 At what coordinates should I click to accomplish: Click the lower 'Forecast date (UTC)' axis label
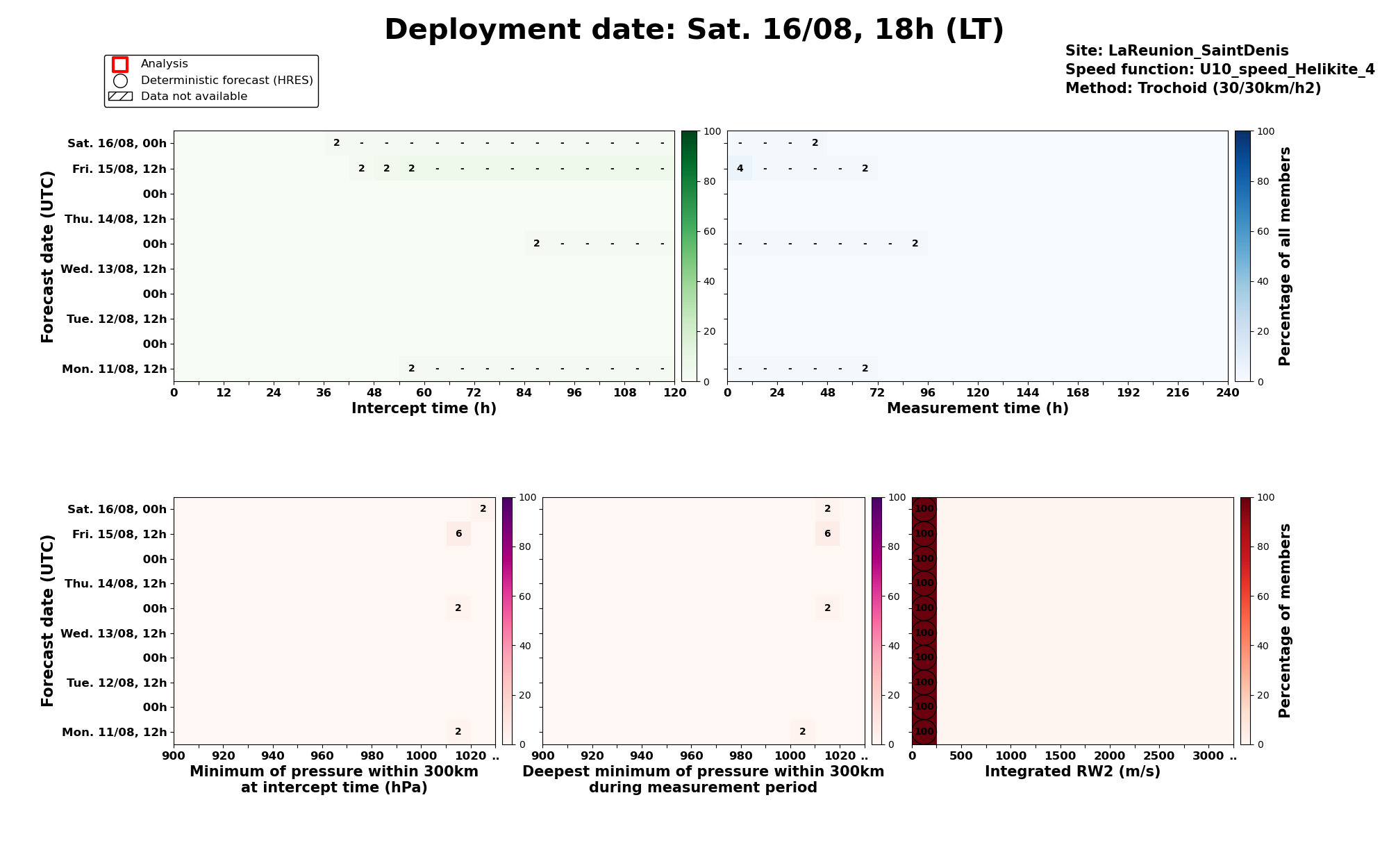click(47, 621)
